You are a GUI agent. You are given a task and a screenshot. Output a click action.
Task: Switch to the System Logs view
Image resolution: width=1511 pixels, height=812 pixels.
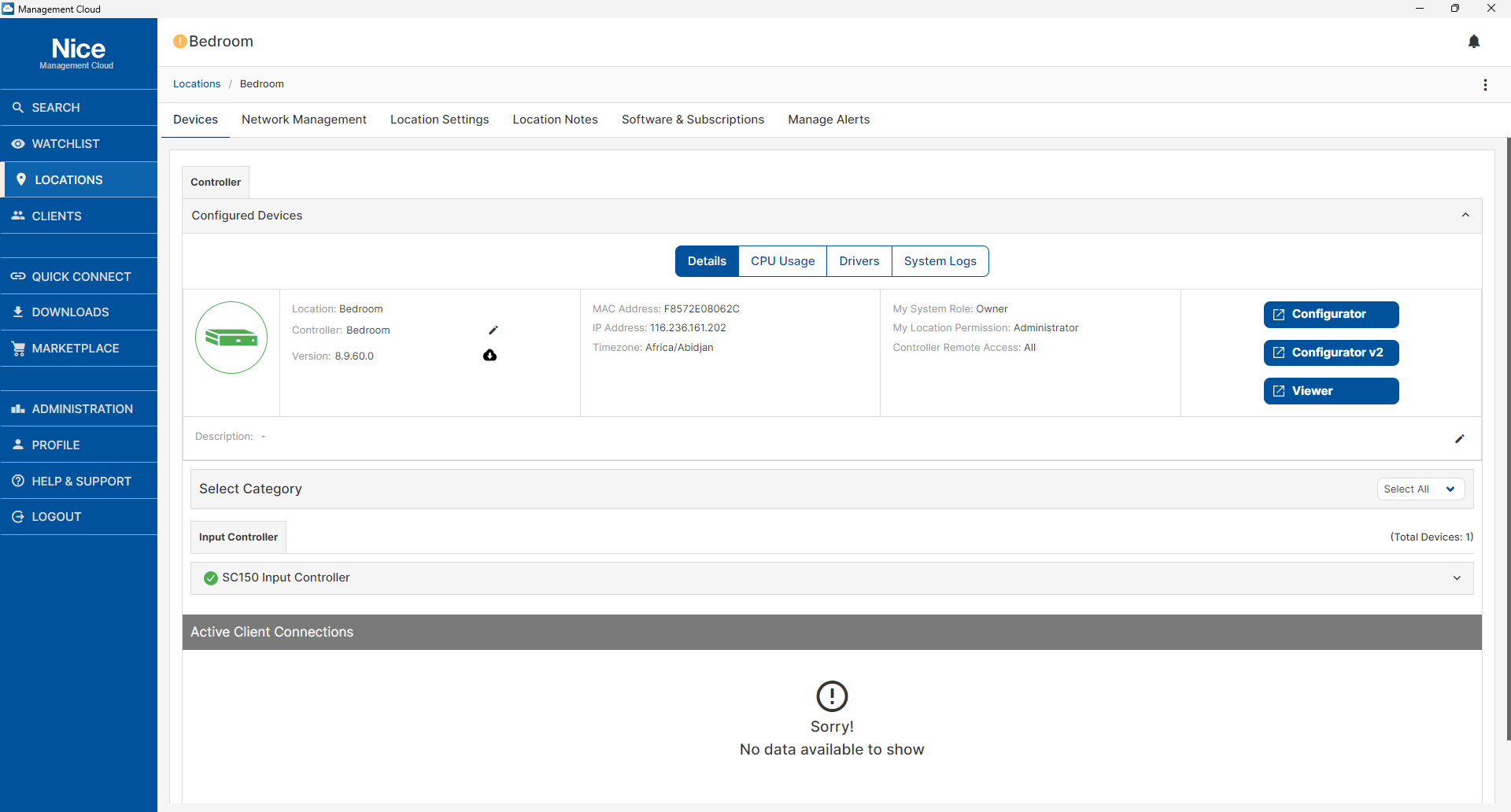click(x=940, y=261)
